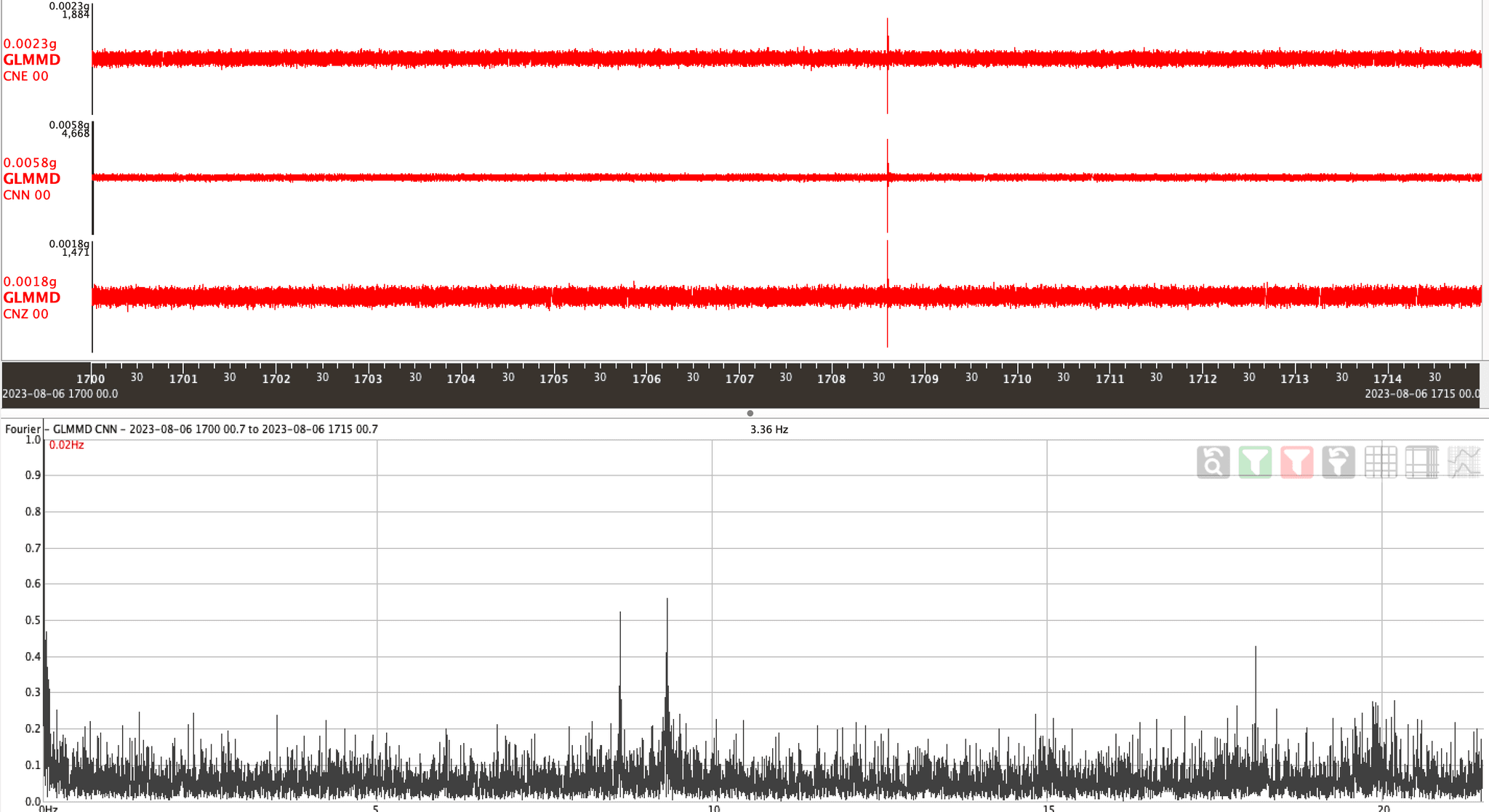Screen dimensions: 1489x812
Task: Toggle the logarithmic grid icon
Action: tap(1422, 462)
